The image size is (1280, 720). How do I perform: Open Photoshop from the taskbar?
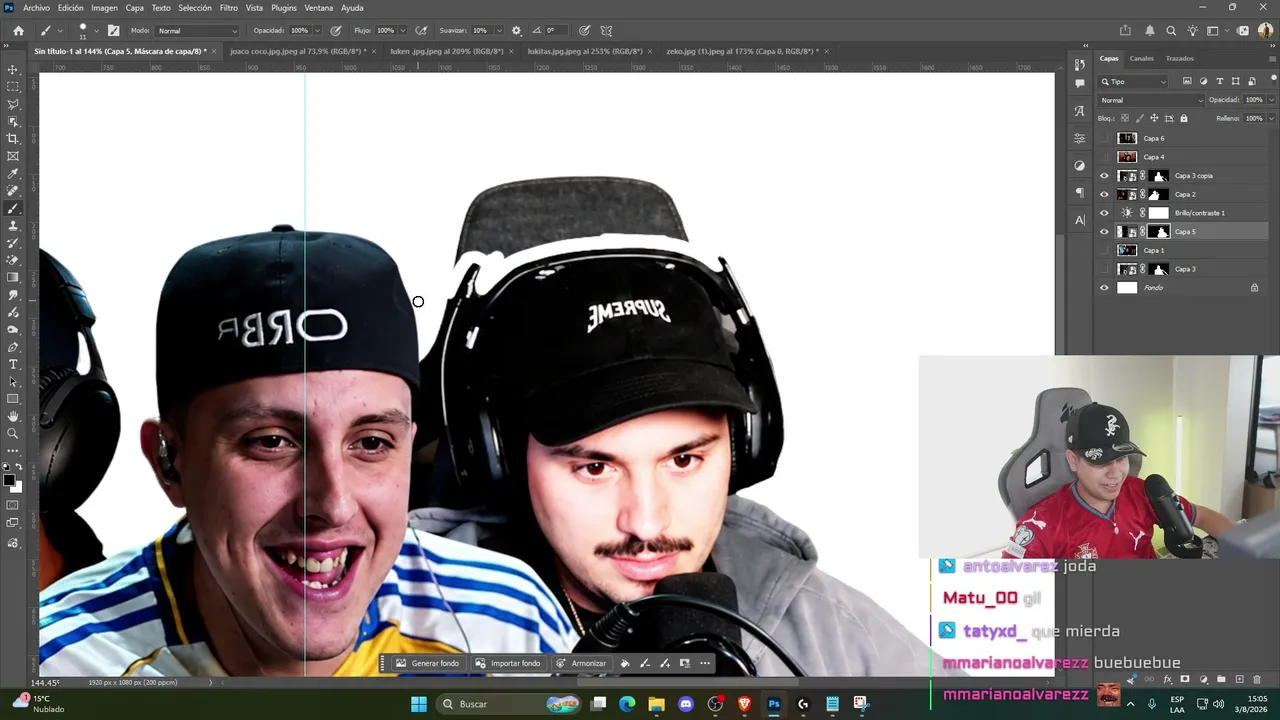click(x=774, y=704)
